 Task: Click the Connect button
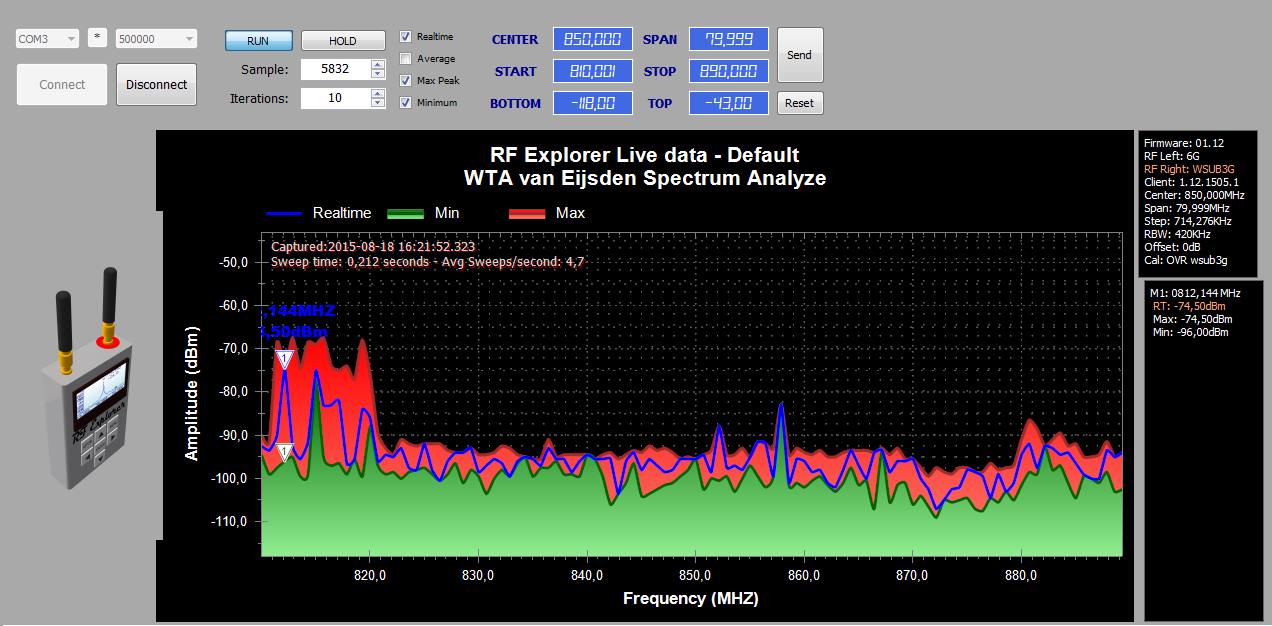pyautogui.click(x=62, y=85)
